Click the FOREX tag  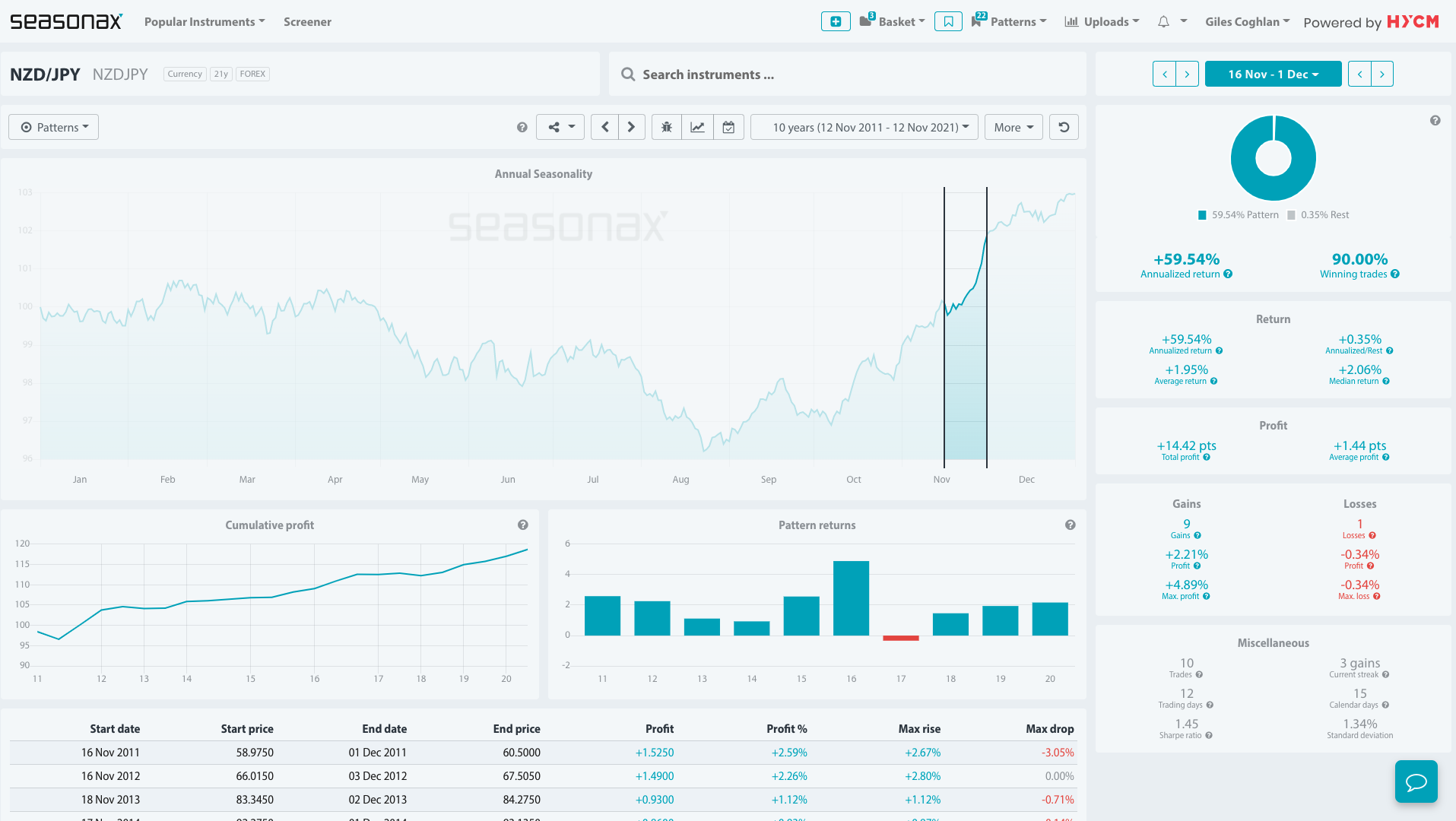[252, 74]
